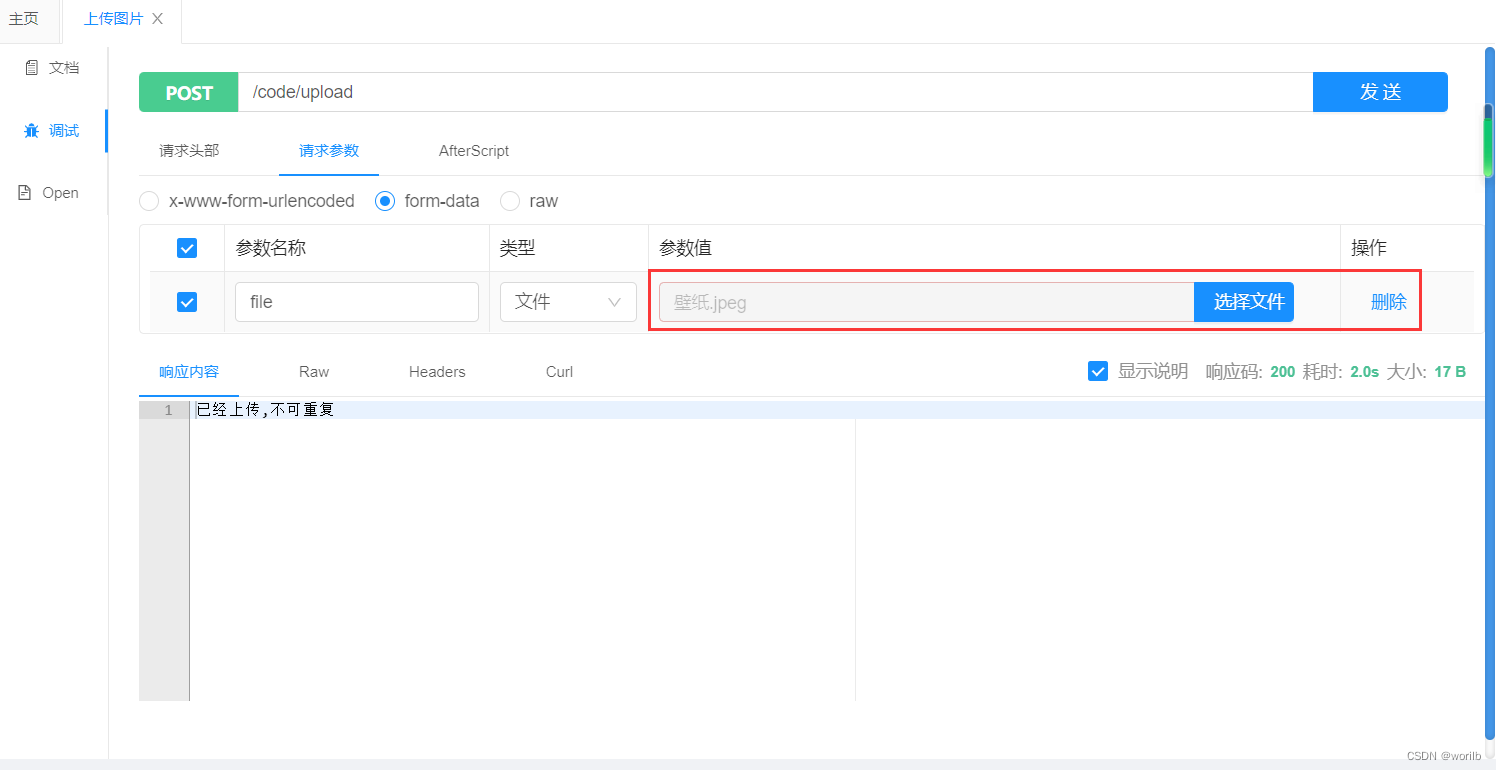Click the 删除 link for file row
Viewport: 1496px width, 770px height.
coord(1389,302)
